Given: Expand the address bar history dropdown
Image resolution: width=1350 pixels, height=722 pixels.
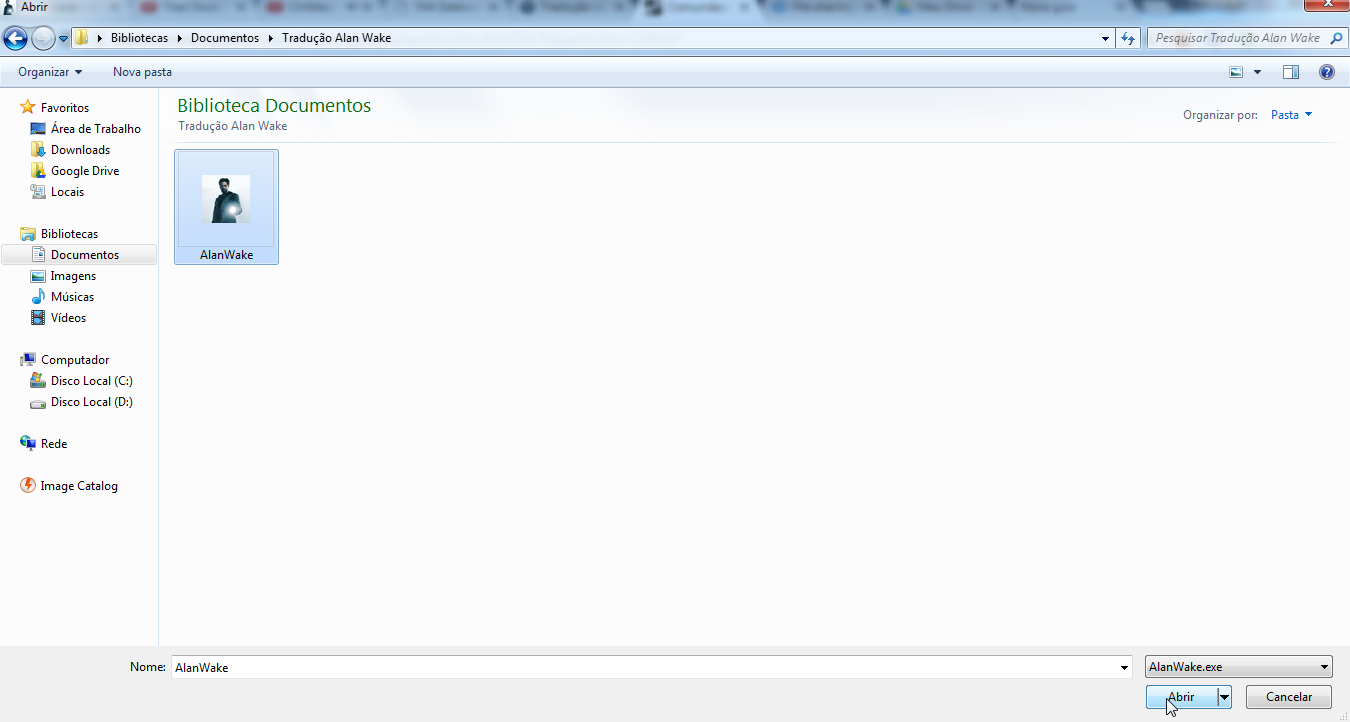Looking at the screenshot, I should [x=1105, y=39].
